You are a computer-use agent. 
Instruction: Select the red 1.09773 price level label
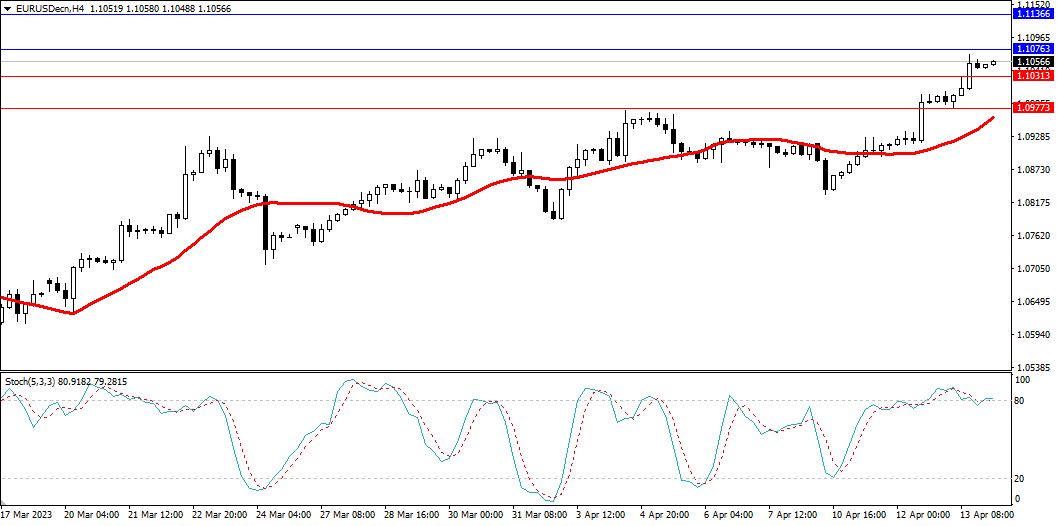[1035, 108]
